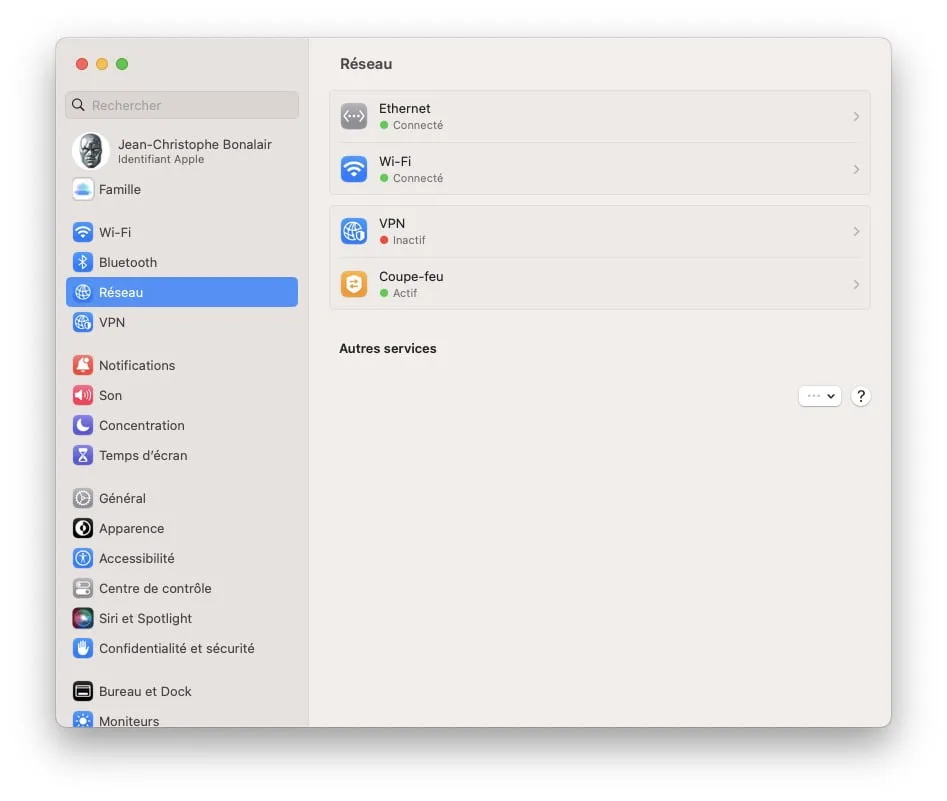Open the Ethernet service label
This screenshot has width=947, height=801.
point(405,108)
